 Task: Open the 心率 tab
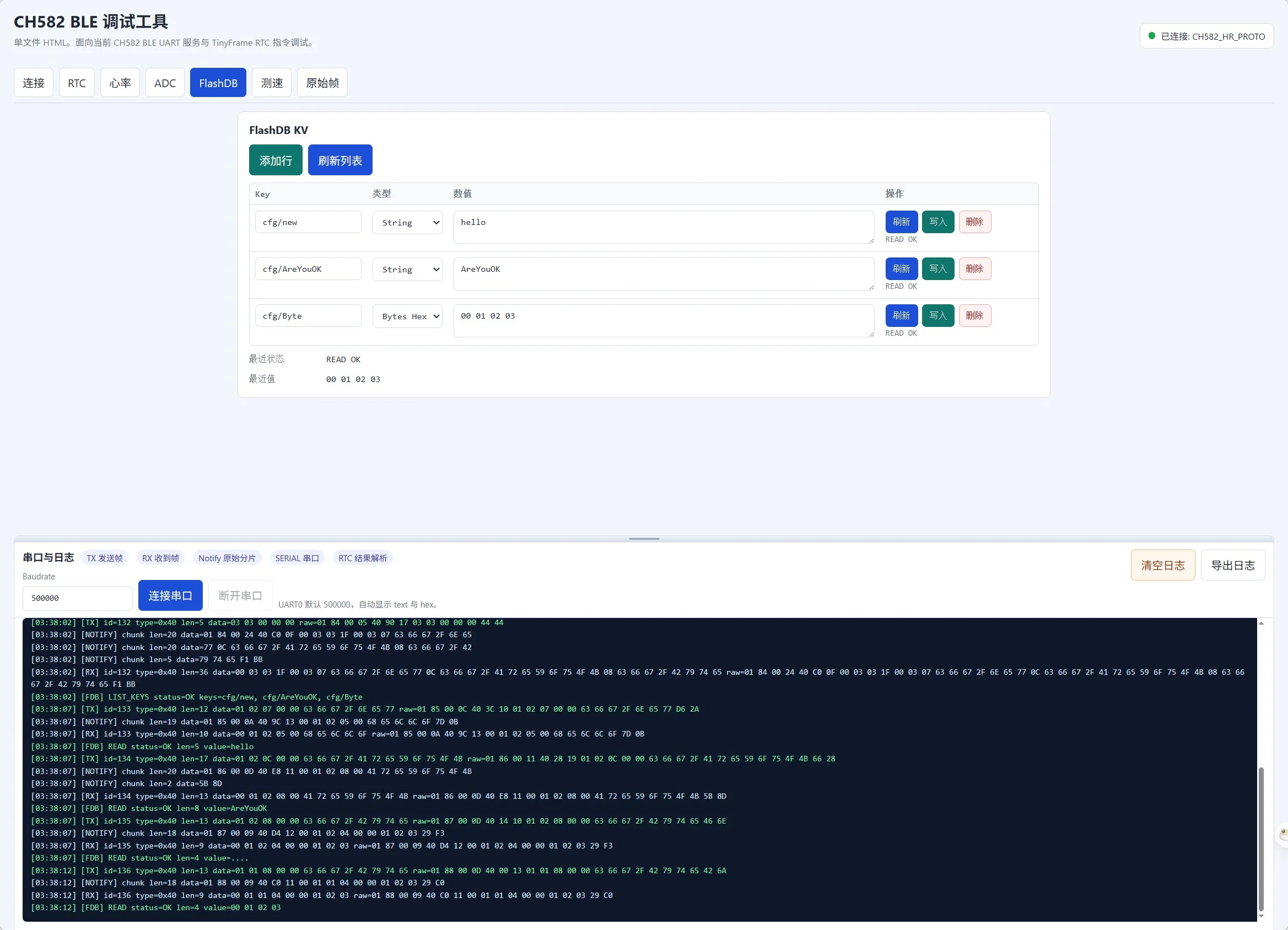coord(120,83)
